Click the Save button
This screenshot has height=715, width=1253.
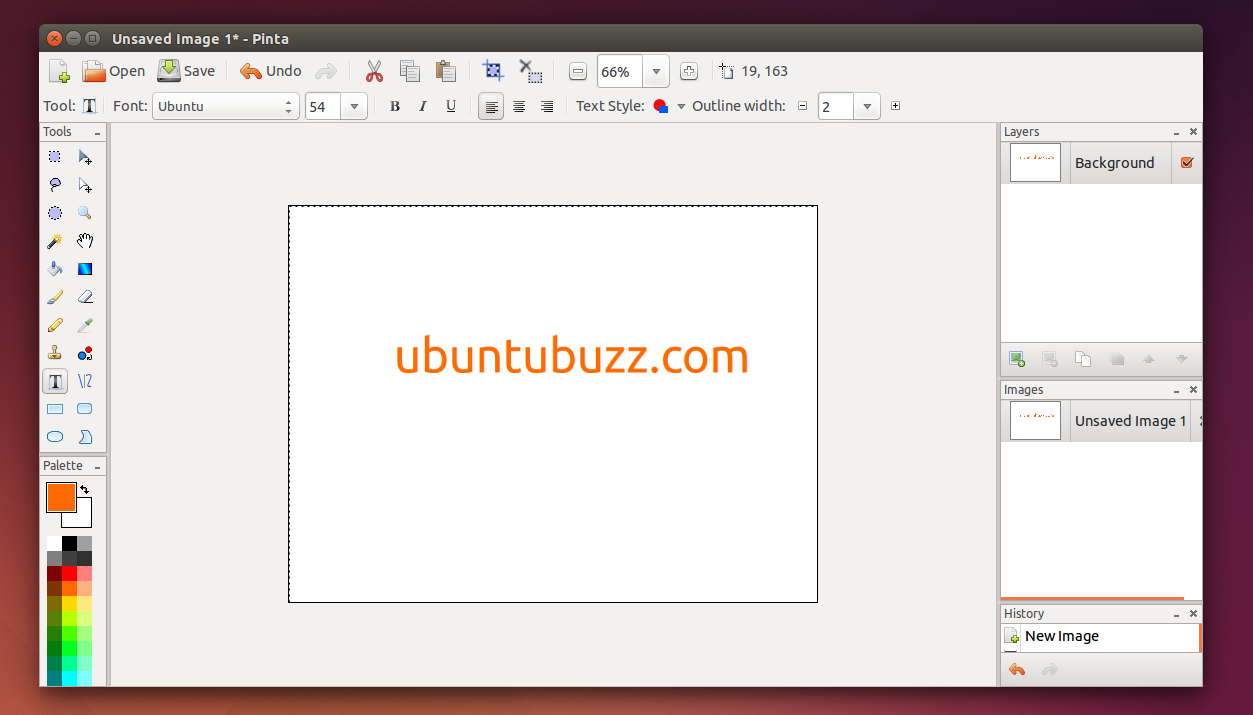[186, 71]
